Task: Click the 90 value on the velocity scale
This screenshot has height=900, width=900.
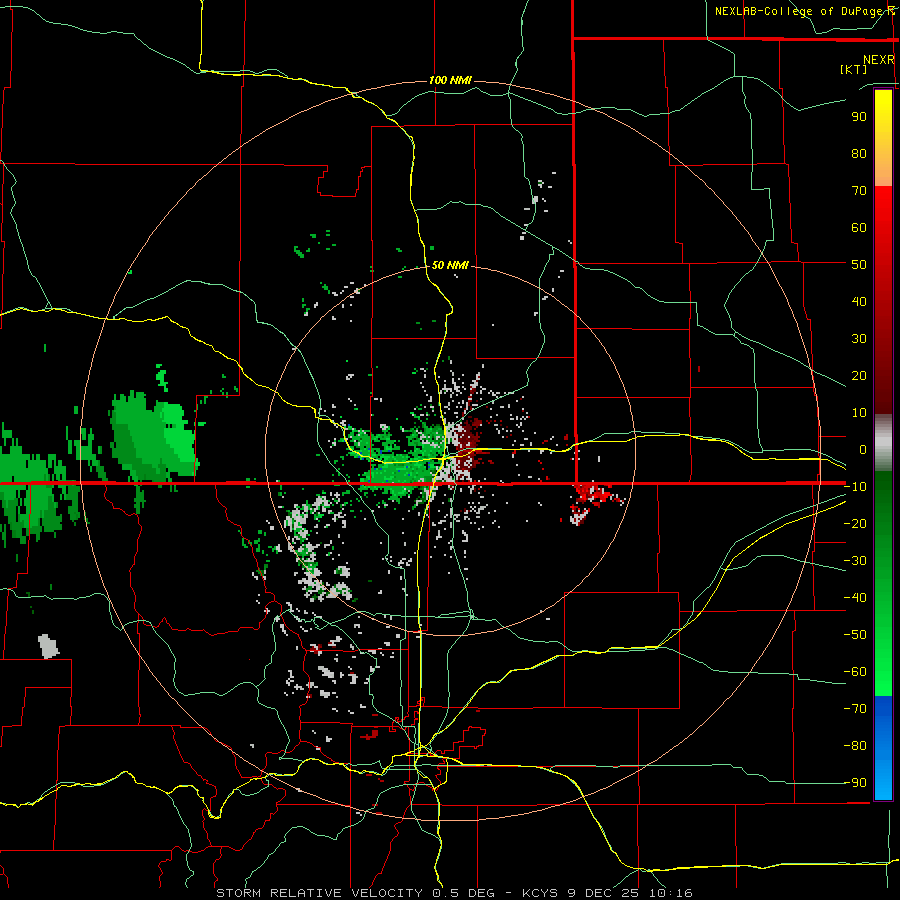Action: 859,117
